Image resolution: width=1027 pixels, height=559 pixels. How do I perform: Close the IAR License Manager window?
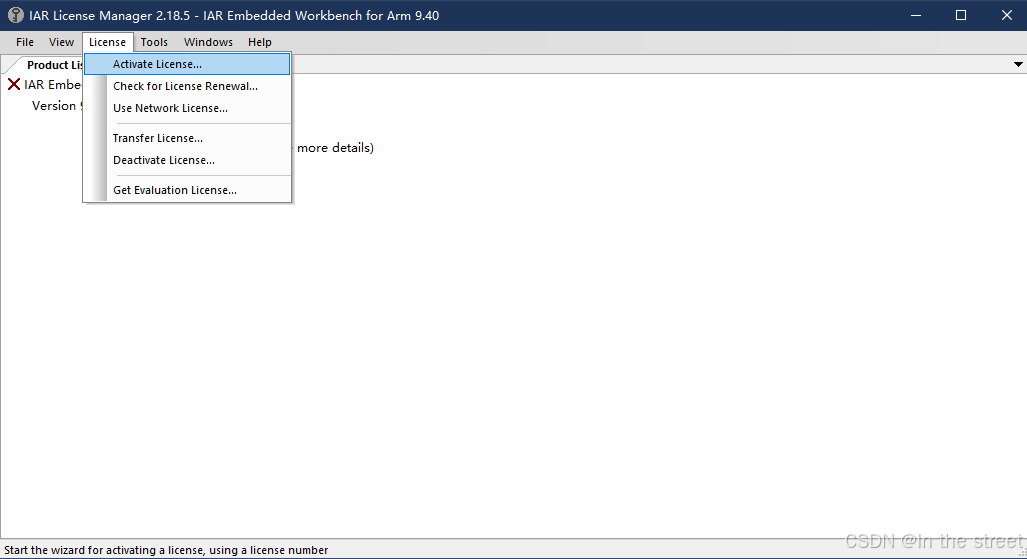[1007, 15]
